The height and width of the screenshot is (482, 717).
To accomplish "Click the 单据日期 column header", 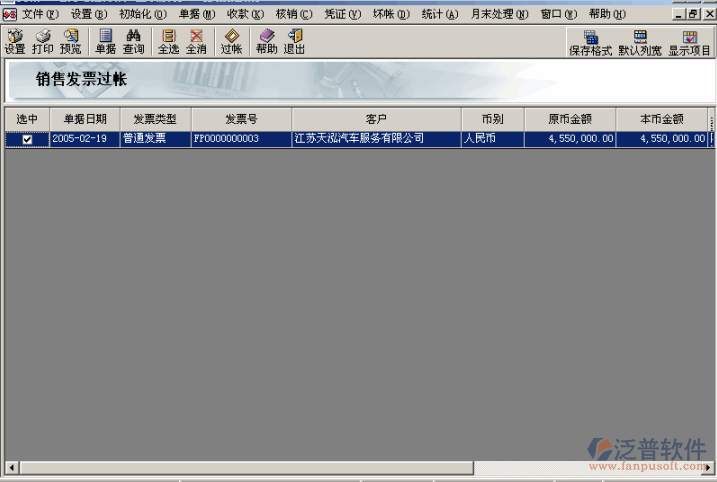I will click(x=85, y=119).
